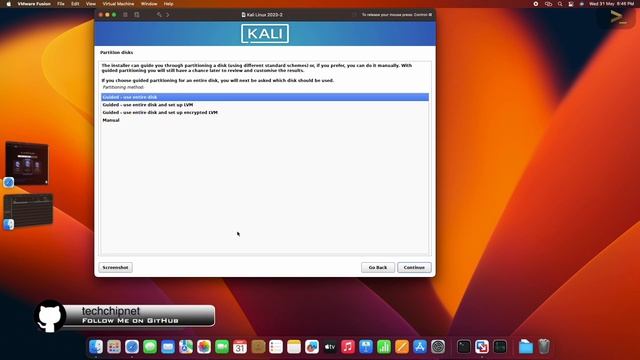This screenshot has width=640, height=360.
Task: Open Calendar from the Dock
Action: [x=240, y=347]
